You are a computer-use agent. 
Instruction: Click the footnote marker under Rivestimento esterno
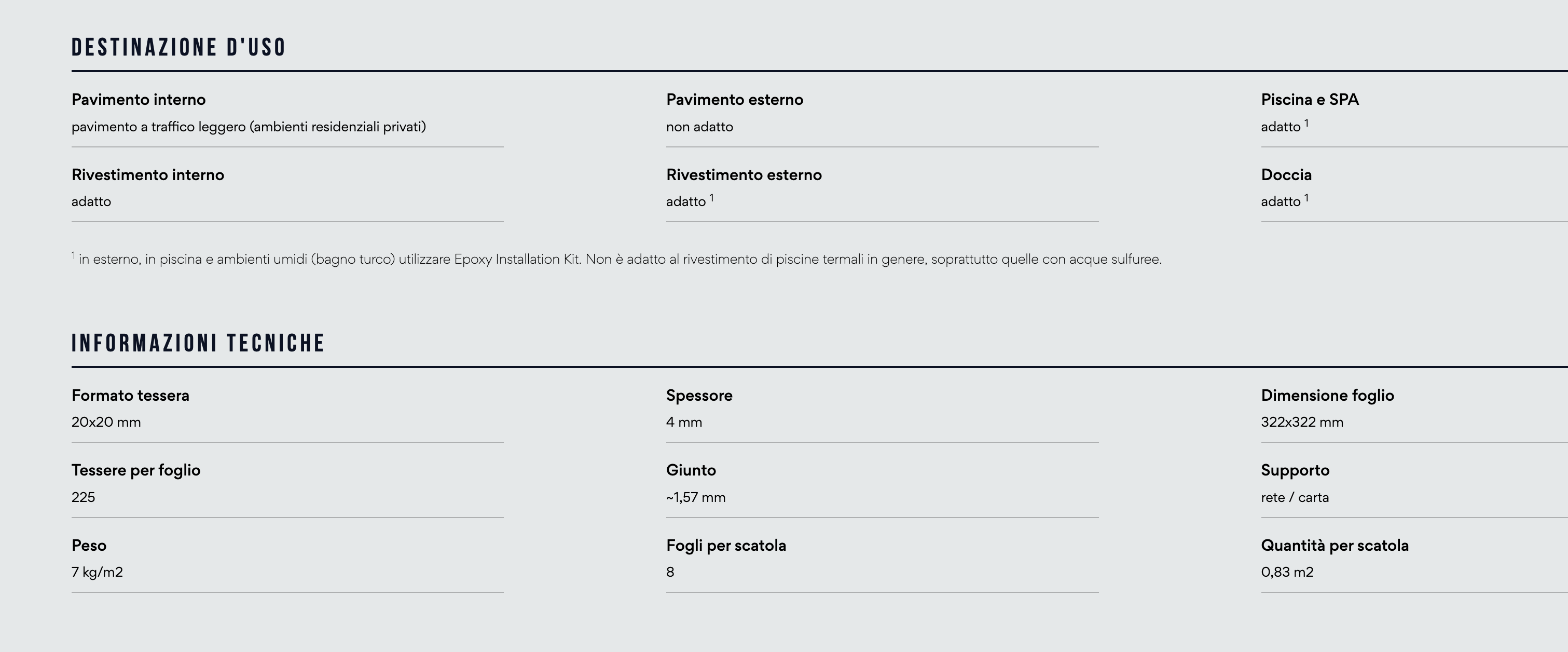pos(711,198)
